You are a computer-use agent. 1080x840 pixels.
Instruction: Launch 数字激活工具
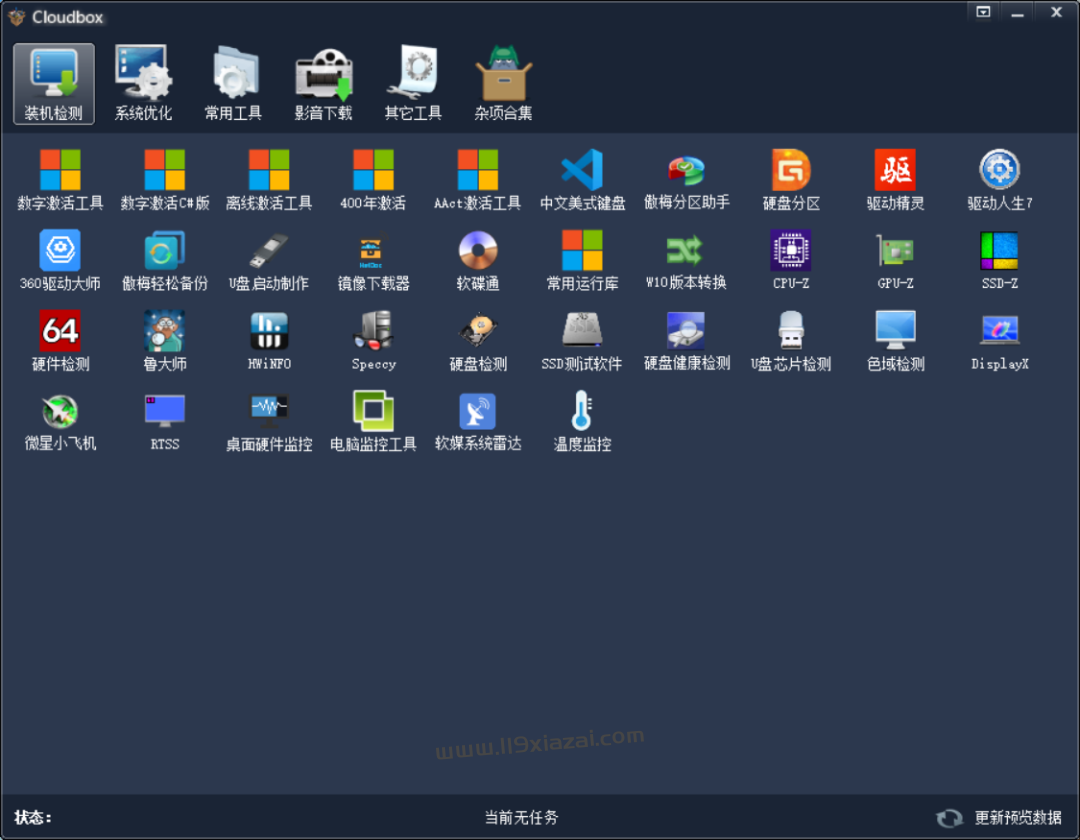pos(60,180)
